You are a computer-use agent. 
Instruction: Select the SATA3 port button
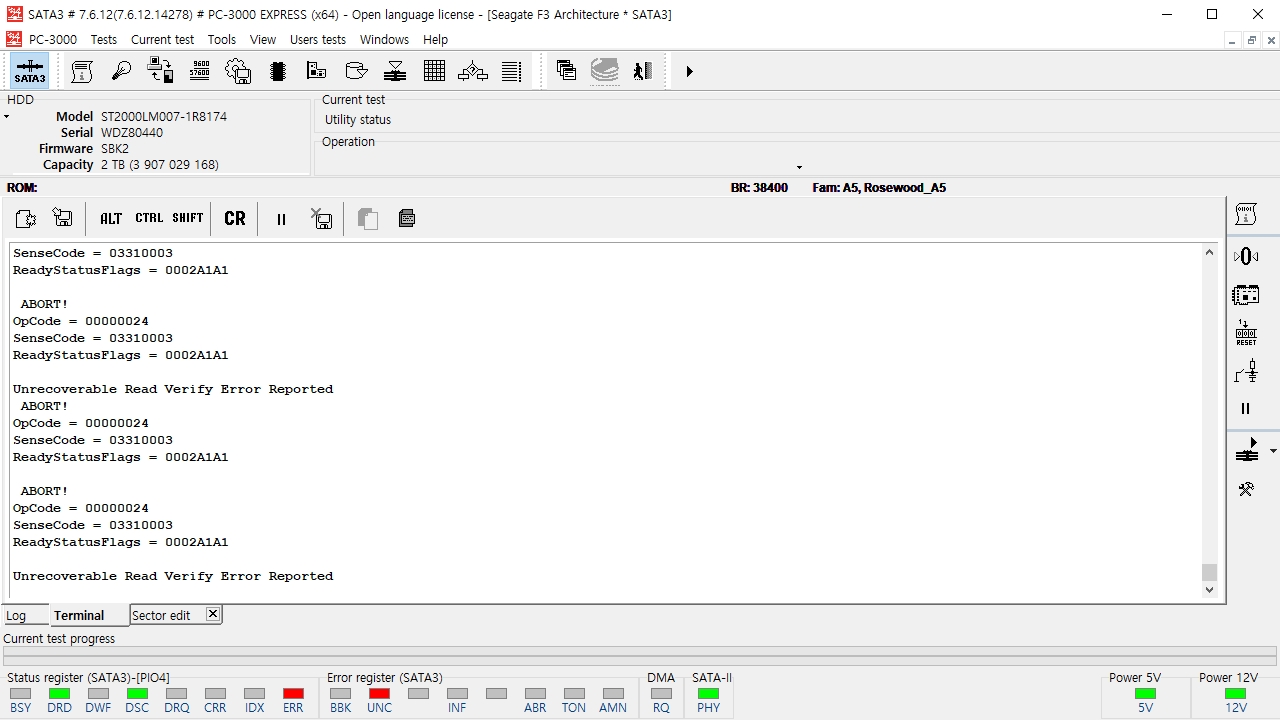(x=30, y=71)
